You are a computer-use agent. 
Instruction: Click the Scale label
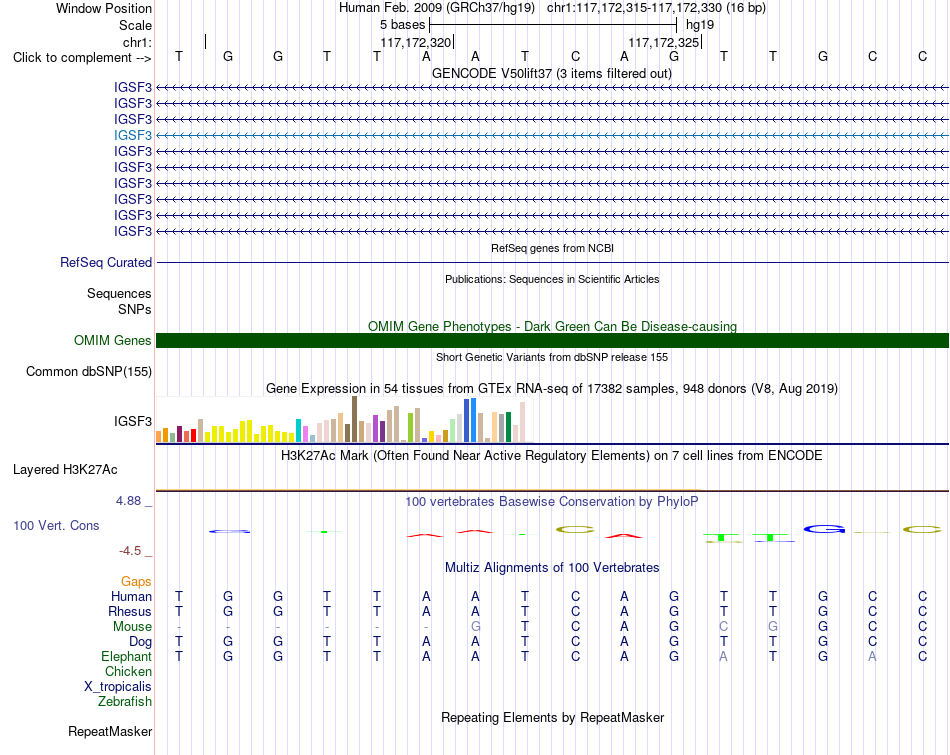tap(135, 25)
